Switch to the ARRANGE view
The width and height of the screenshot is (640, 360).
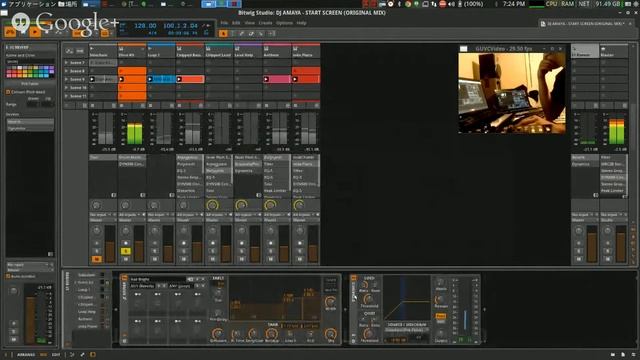coord(26,355)
